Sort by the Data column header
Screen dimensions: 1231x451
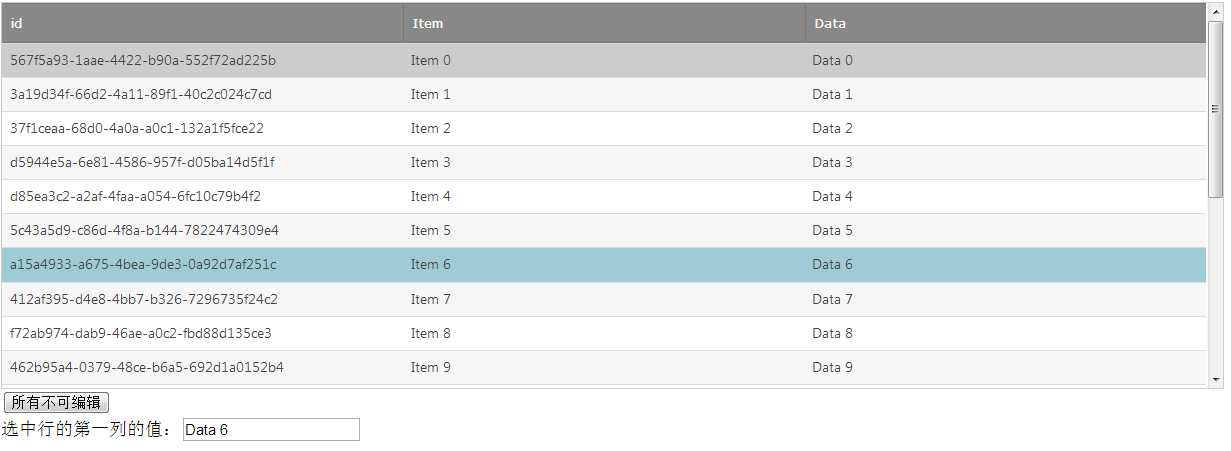[1006, 23]
